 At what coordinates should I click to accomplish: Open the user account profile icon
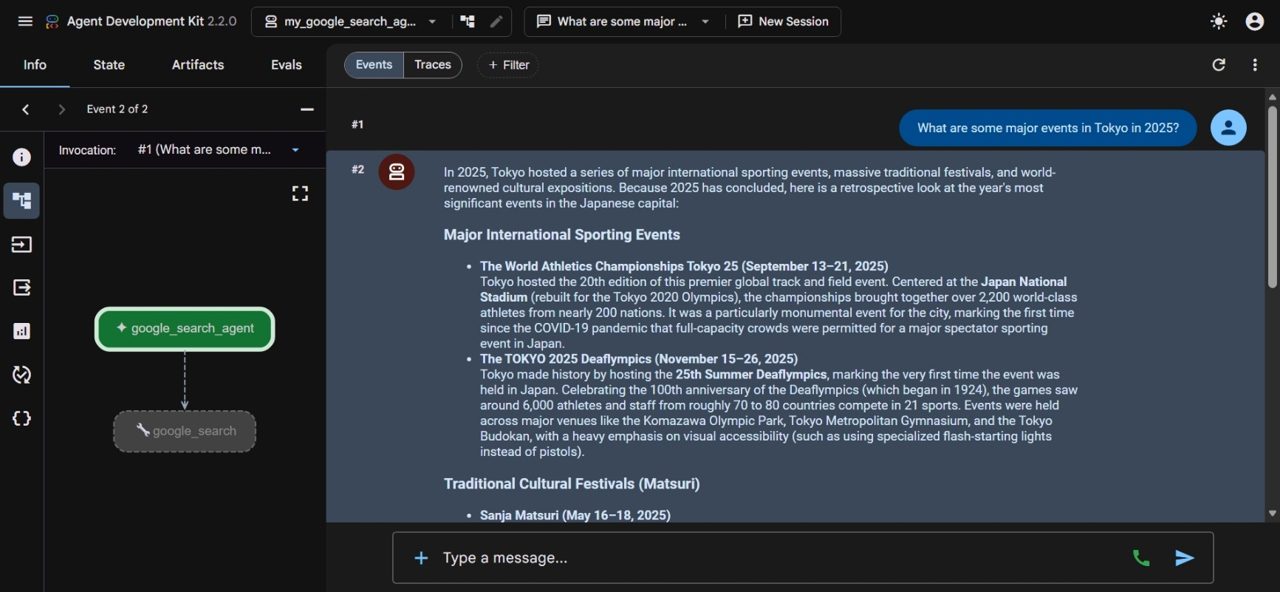point(1254,21)
